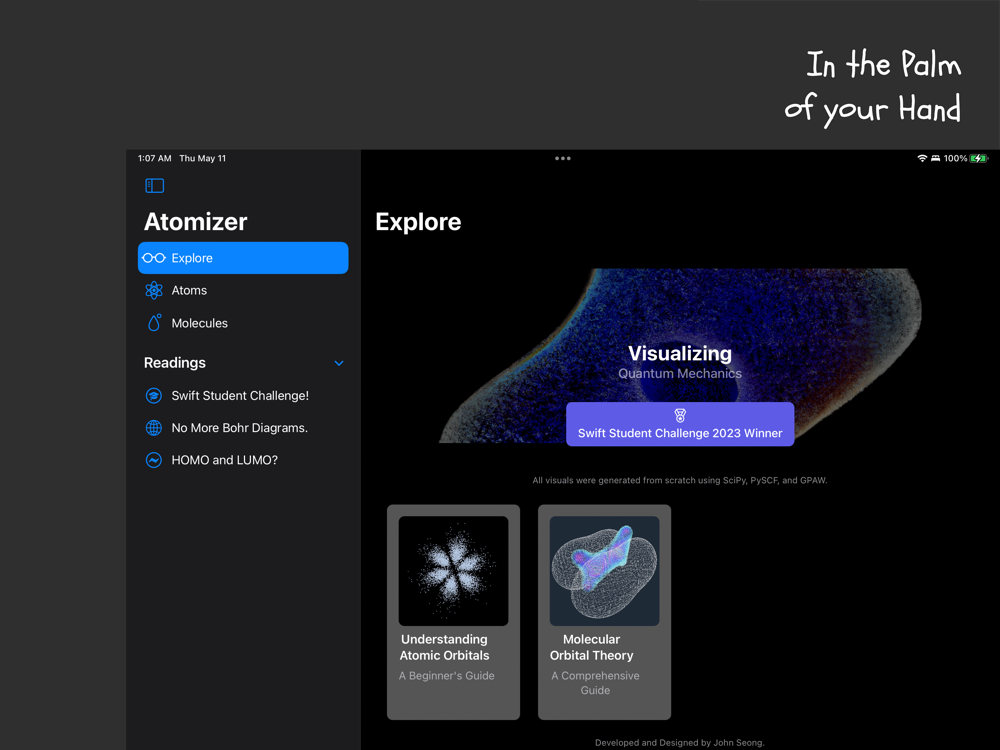Select Explore in the sidebar

tap(243, 258)
